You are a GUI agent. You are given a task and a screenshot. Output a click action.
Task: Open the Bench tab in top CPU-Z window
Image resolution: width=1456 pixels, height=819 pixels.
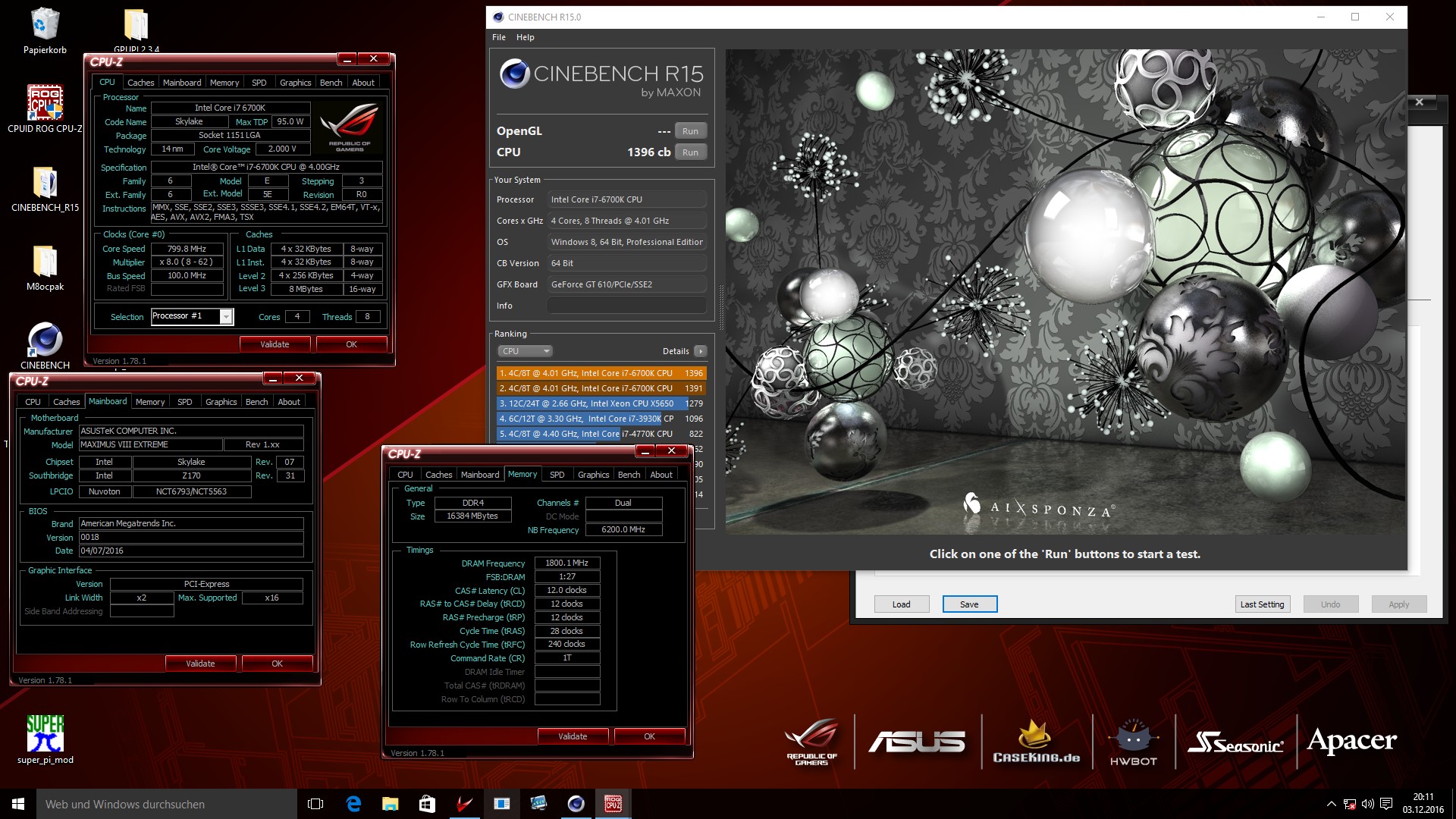point(331,83)
